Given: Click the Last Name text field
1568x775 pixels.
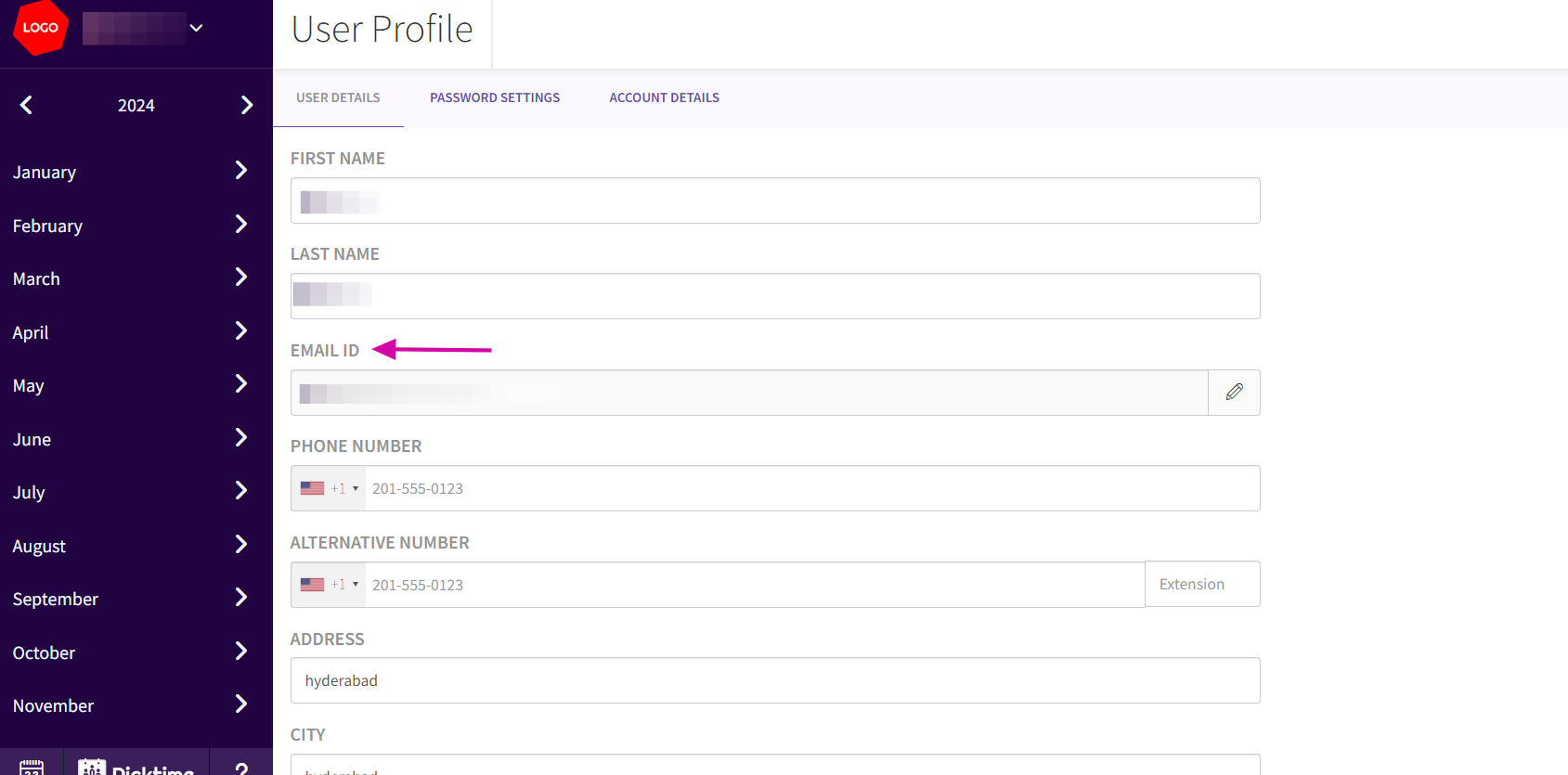Looking at the screenshot, I should coord(775,296).
